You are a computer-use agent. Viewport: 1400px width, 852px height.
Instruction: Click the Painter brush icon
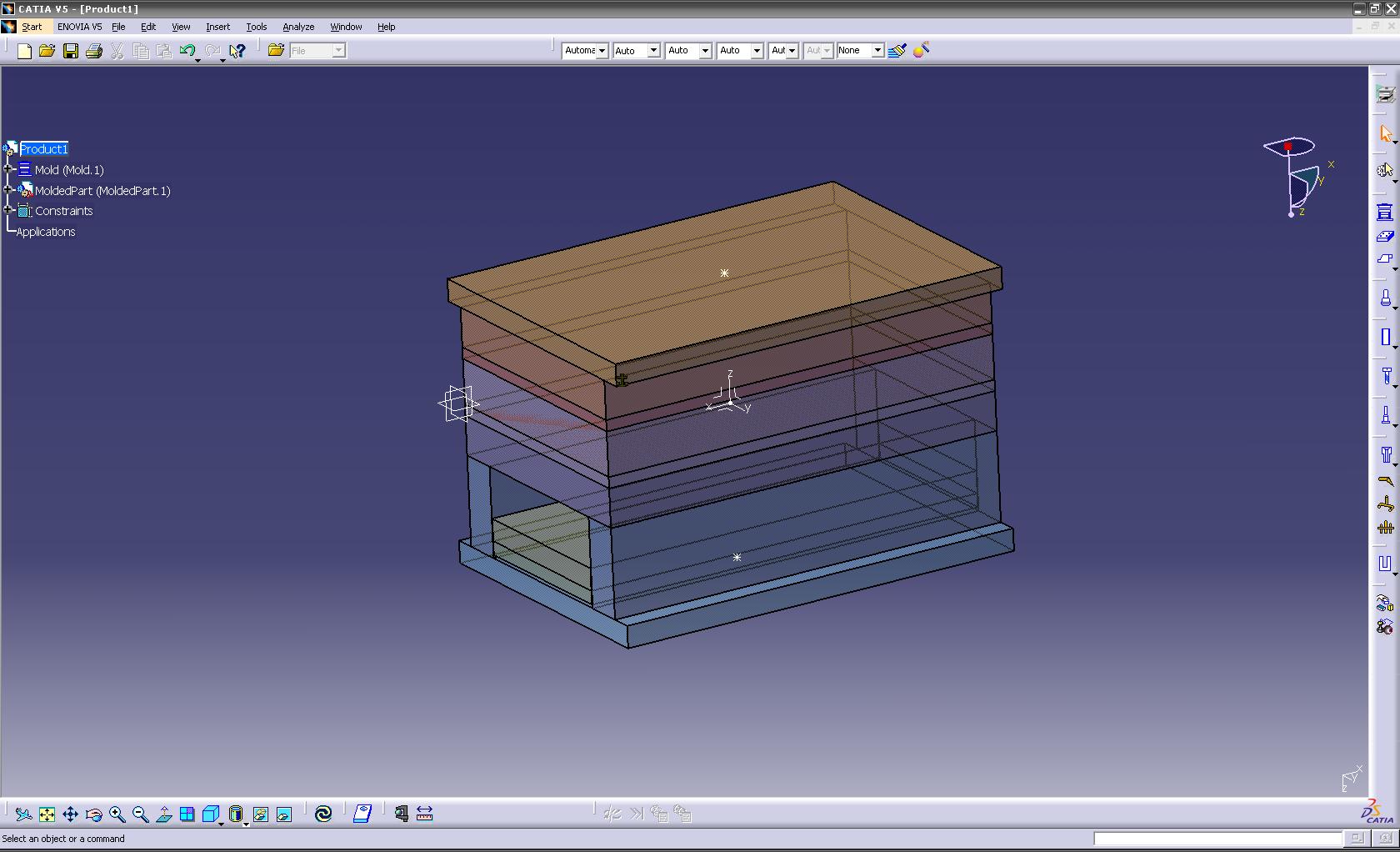tap(897, 51)
